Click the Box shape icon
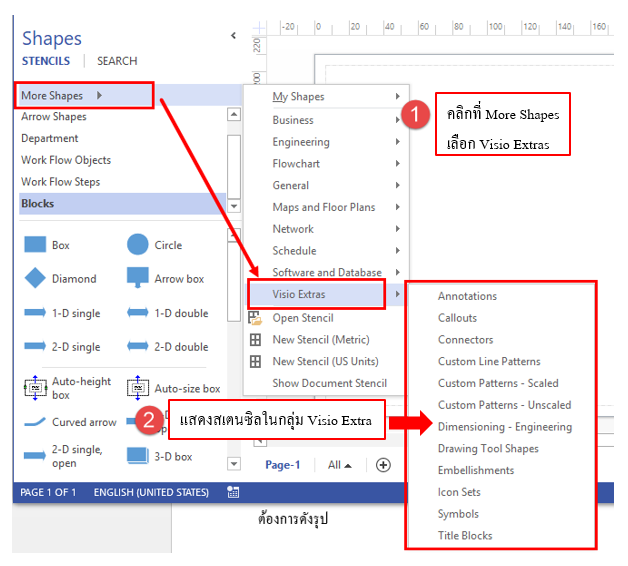 (x=35, y=245)
